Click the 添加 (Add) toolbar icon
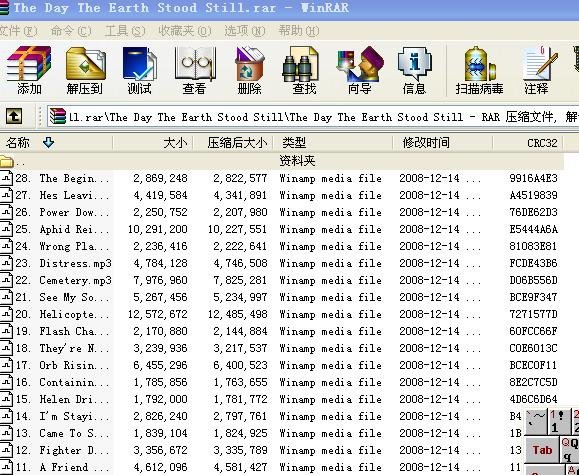This screenshot has width=579, height=475. click(x=28, y=69)
